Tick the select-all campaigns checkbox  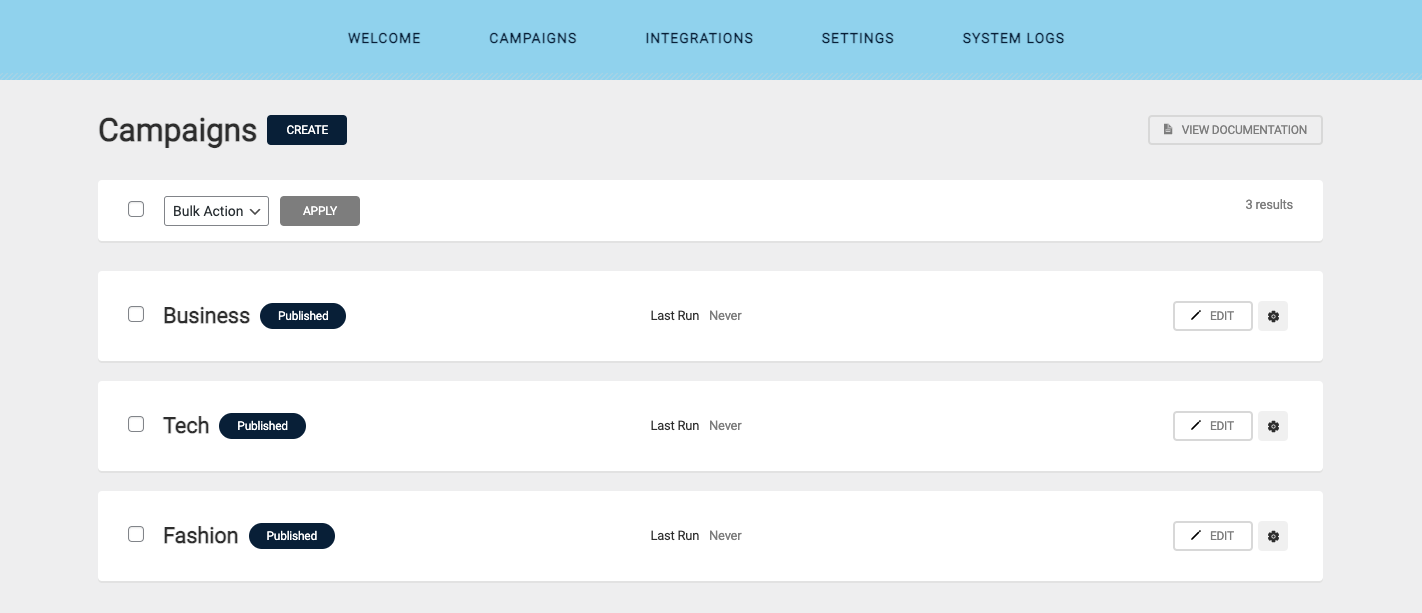(136, 210)
